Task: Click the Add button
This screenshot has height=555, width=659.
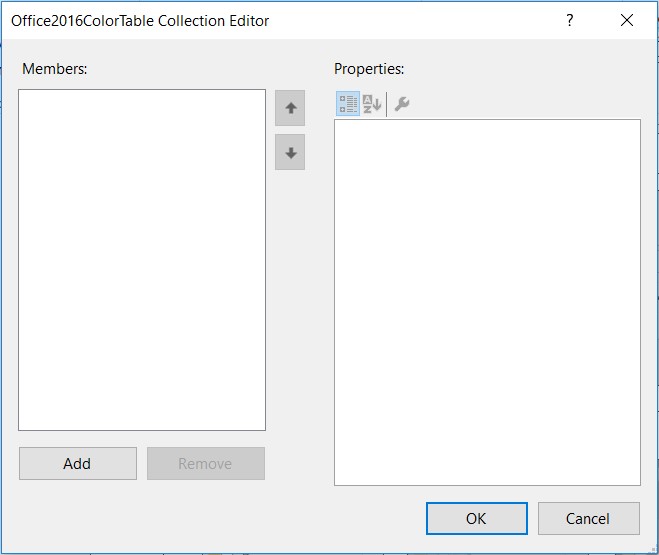Action: [78, 463]
